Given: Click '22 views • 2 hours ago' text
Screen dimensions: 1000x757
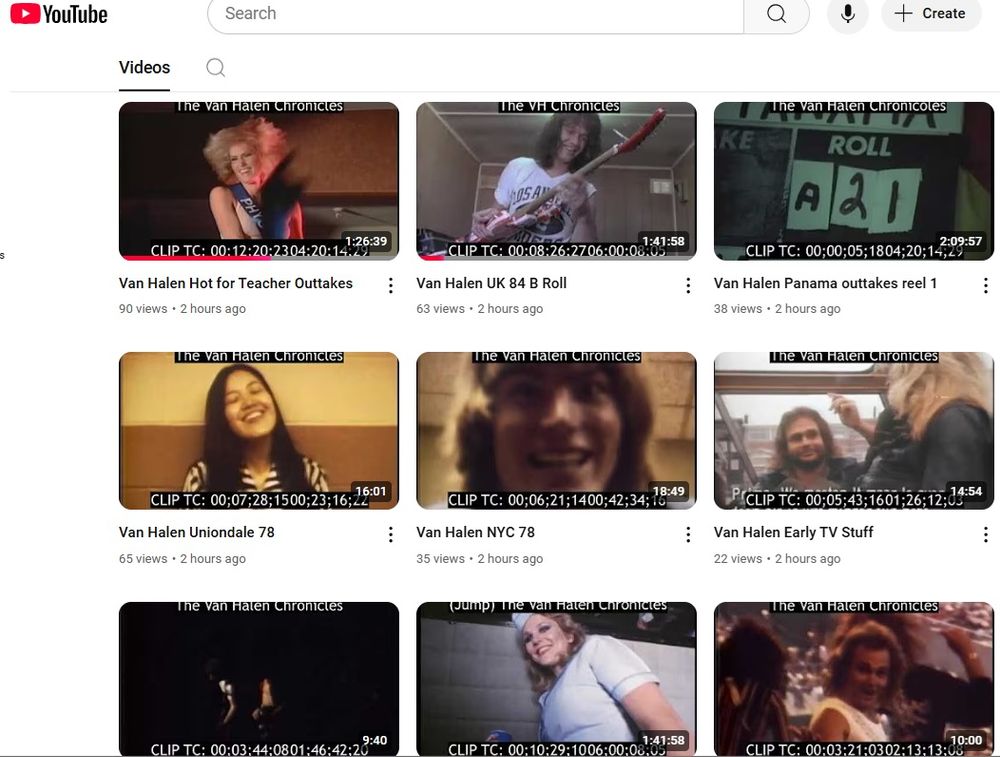Looking at the screenshot, I should (777, 559).
